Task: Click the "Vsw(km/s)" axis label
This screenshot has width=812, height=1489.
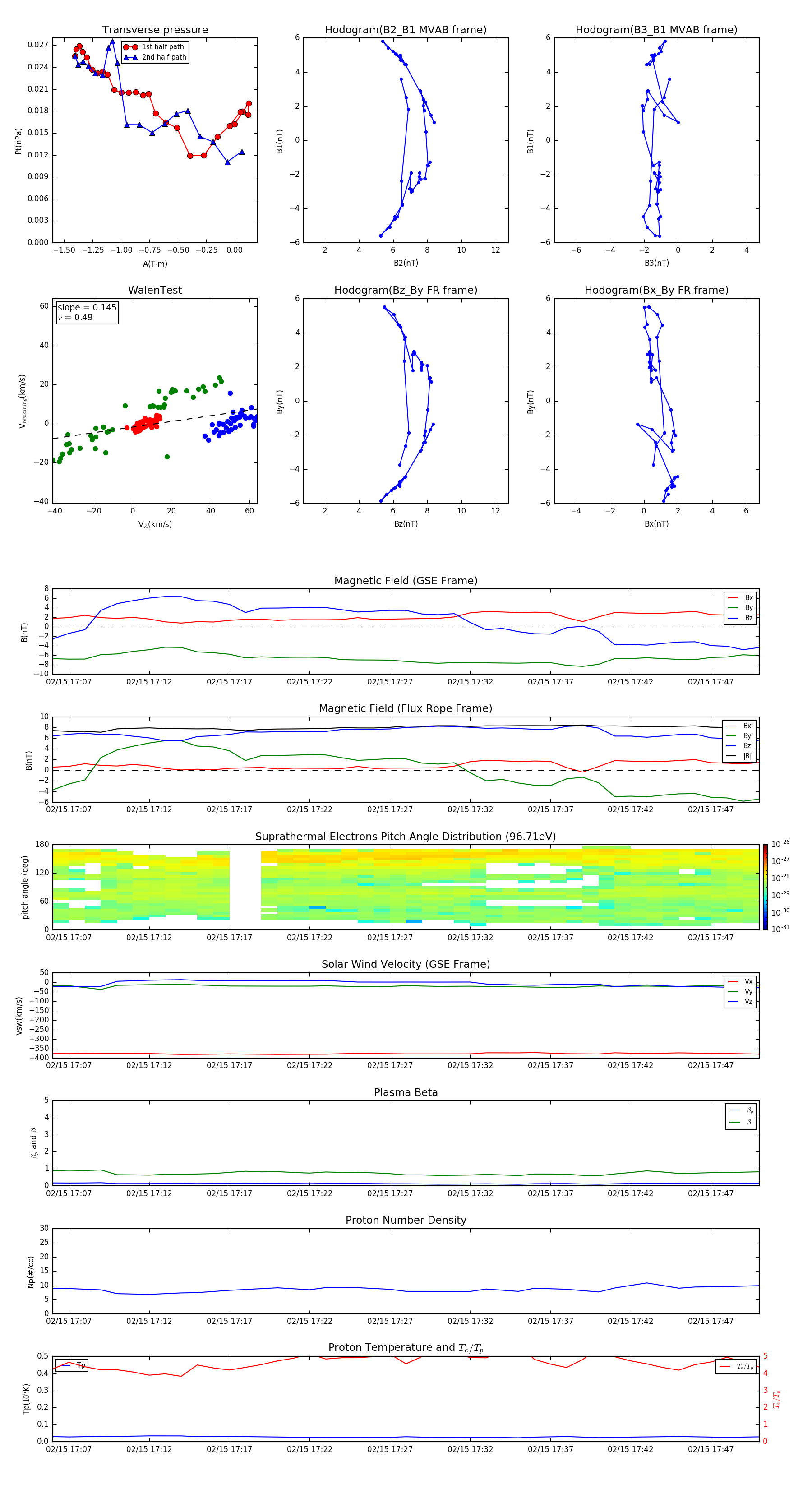Action: point(19,1016)
